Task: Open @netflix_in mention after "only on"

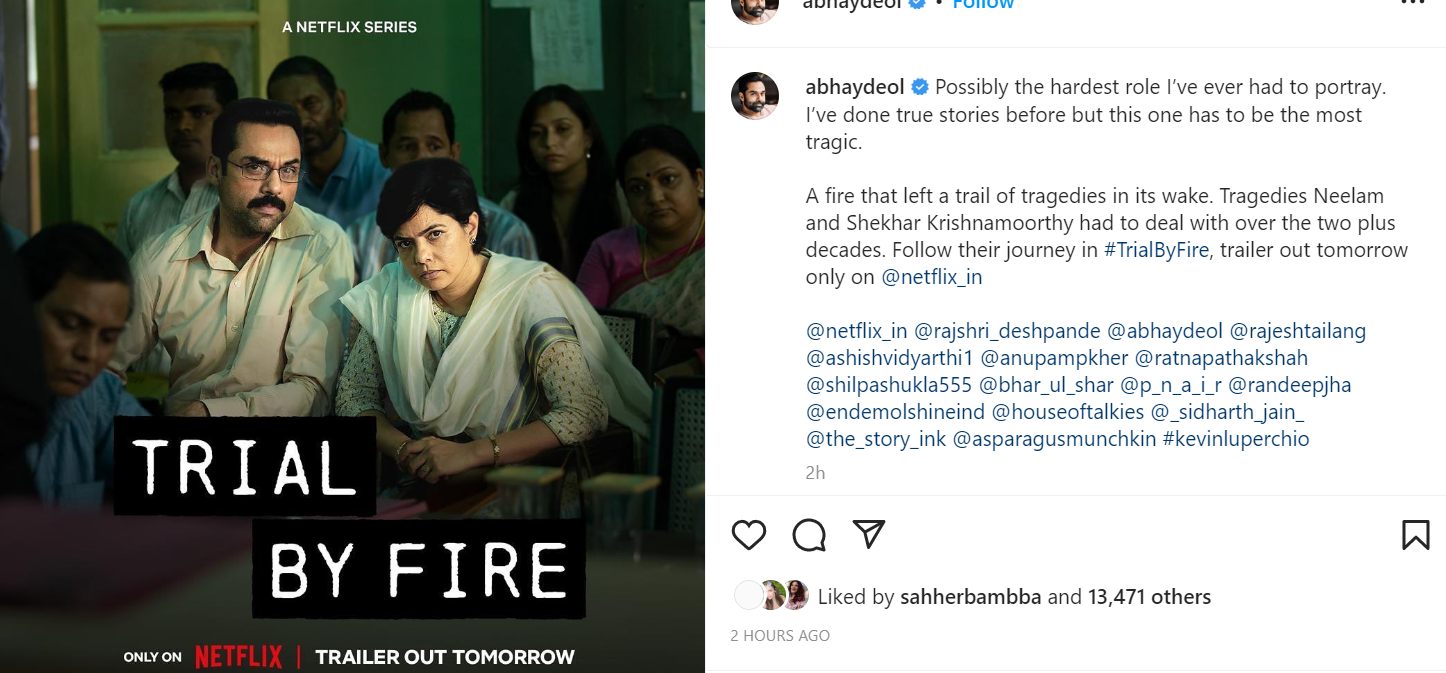Action: pos(932,277)
